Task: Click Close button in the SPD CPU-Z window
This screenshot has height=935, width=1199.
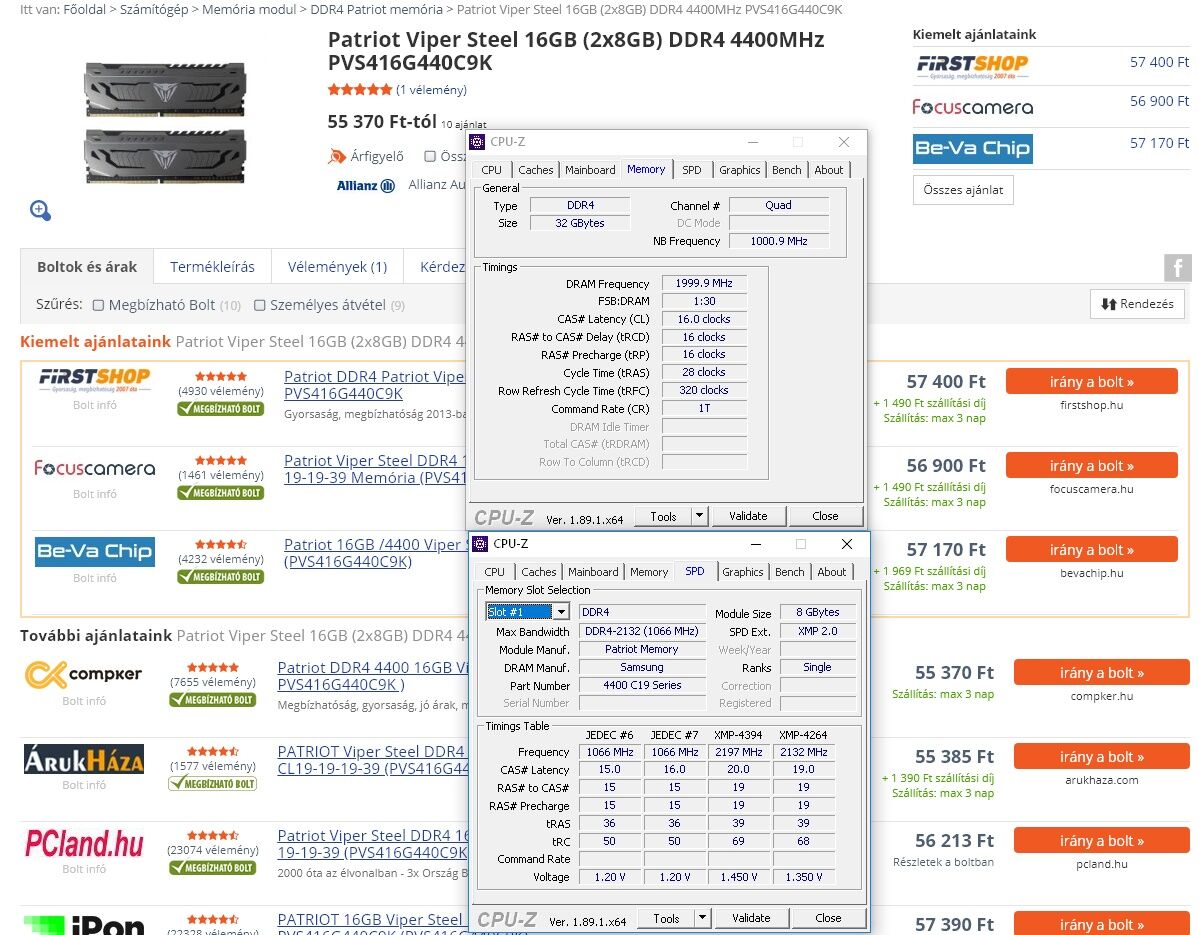Action: (828, 917)
